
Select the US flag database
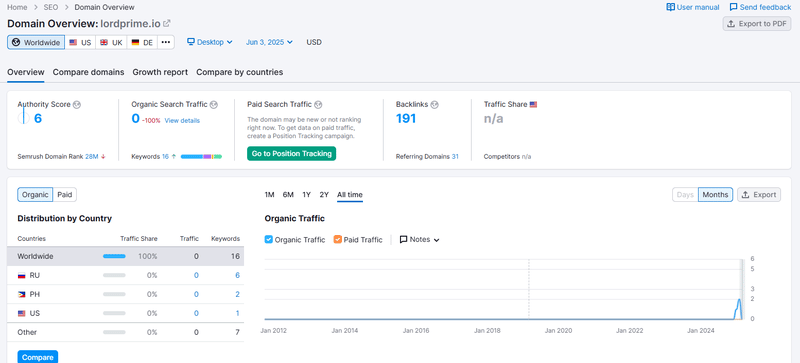click(80, 42)
